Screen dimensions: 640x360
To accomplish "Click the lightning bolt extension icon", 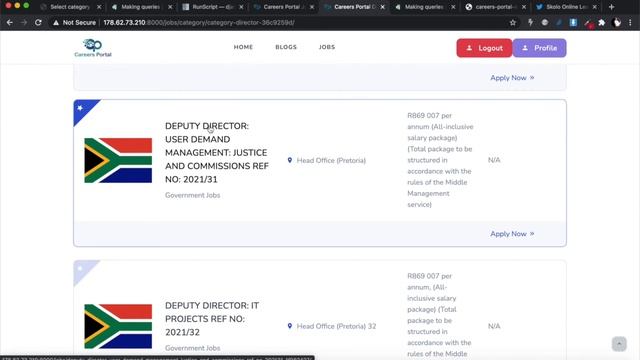I will coord(530,22).
